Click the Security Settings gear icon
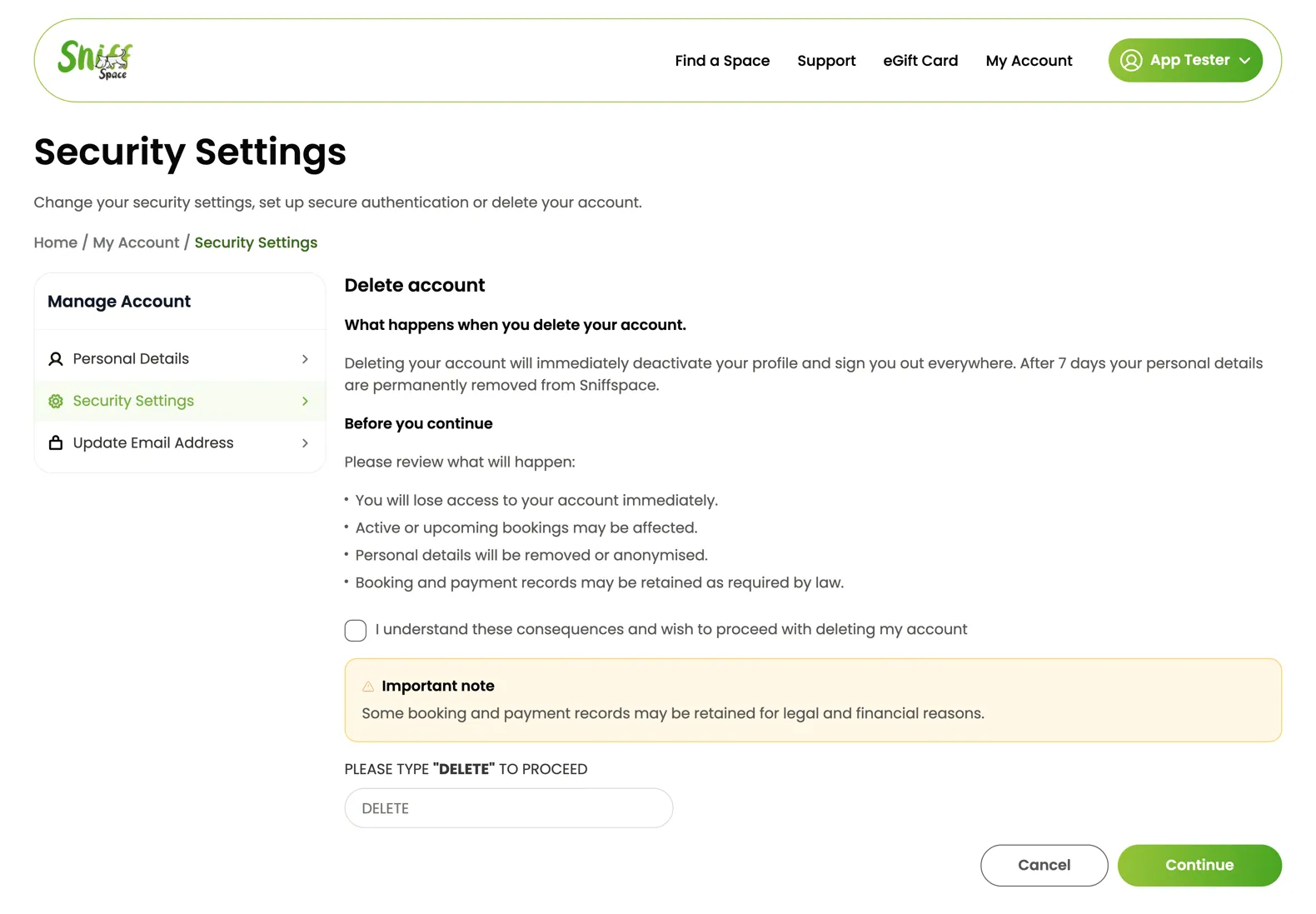 pos(56,401)
